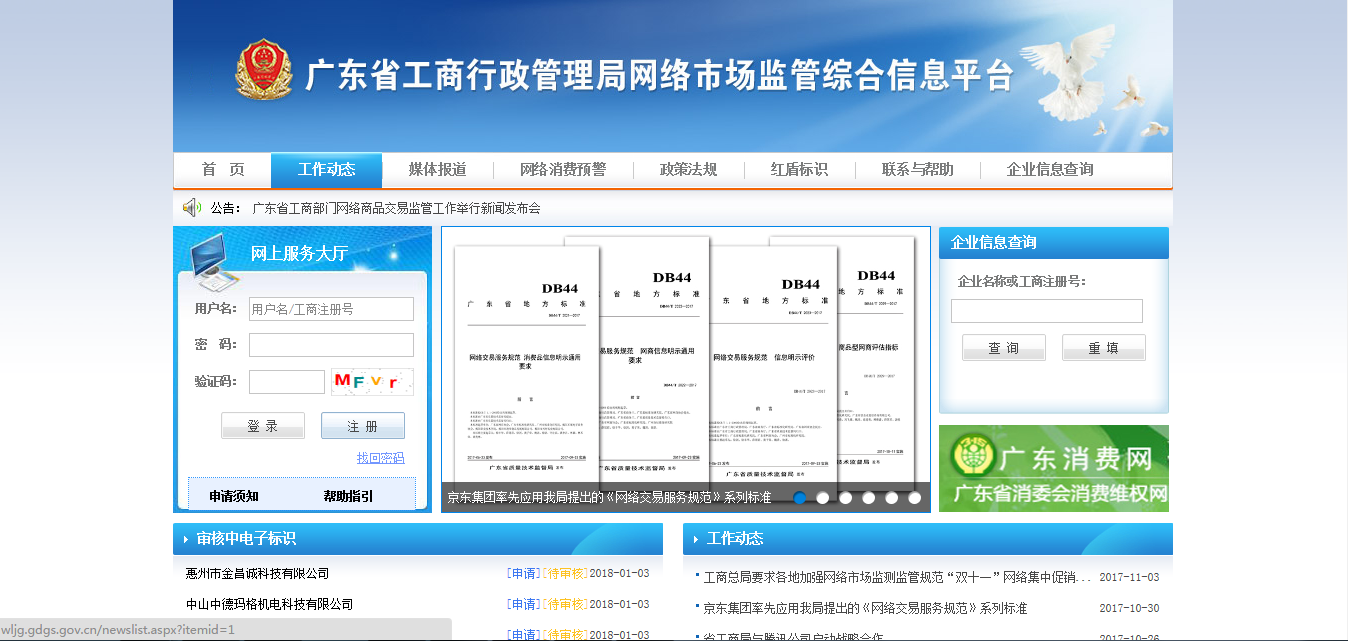Focus the 验证码 input field

[287, 382]
